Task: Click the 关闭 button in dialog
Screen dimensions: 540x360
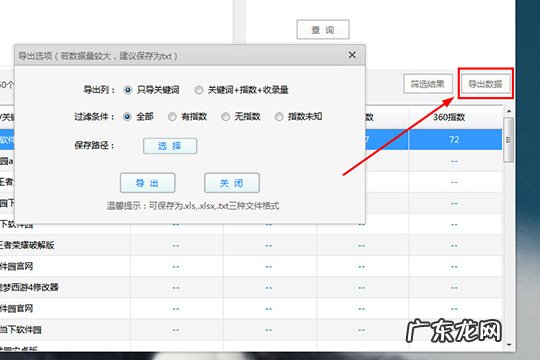Action: [x=232, y=183]
